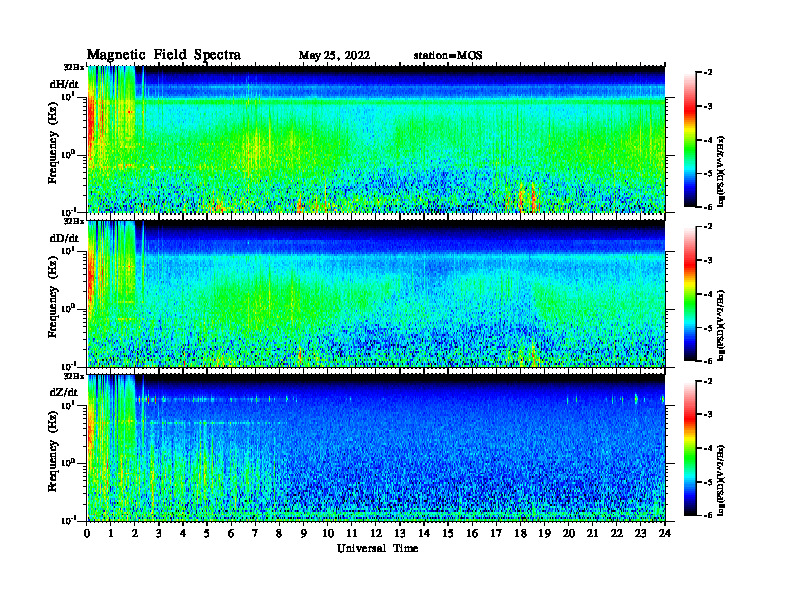
Task: Click the log PSD unit label beside dZ/dt colorbar
Action: [721, 481]
